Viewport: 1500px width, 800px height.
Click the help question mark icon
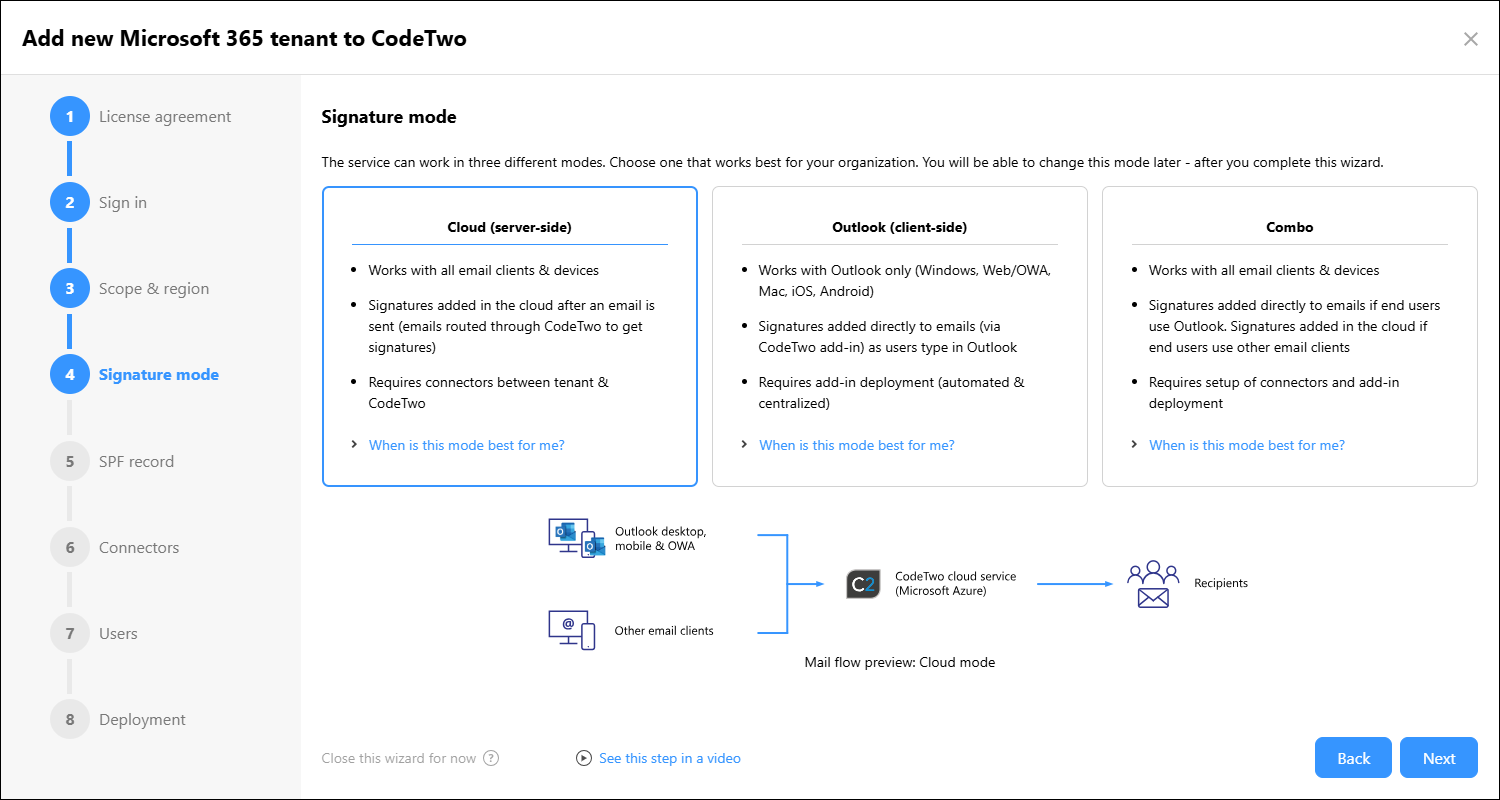[x=491, y=758]
